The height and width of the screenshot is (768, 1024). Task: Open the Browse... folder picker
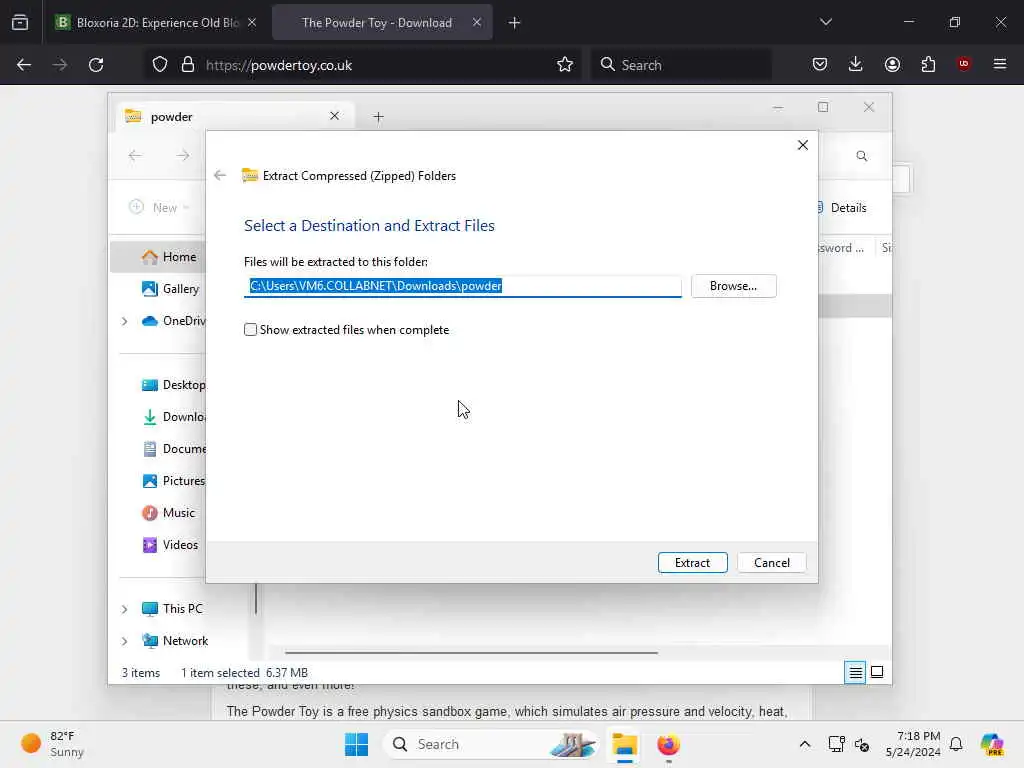tap(733, 286)
